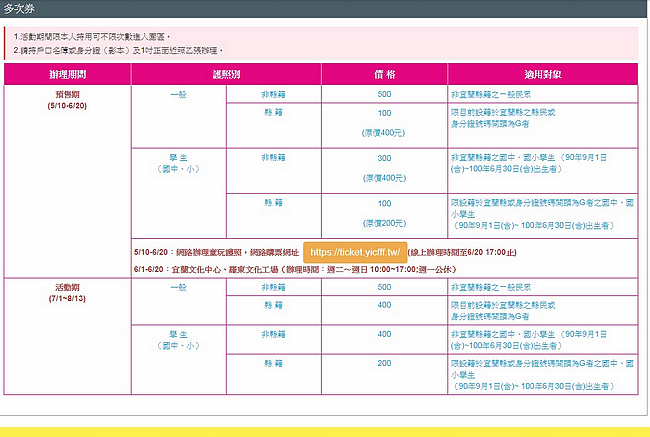Screen dimensions: 650x437
Task: Click the 辦理期間 column header
Action: point(67,75)
